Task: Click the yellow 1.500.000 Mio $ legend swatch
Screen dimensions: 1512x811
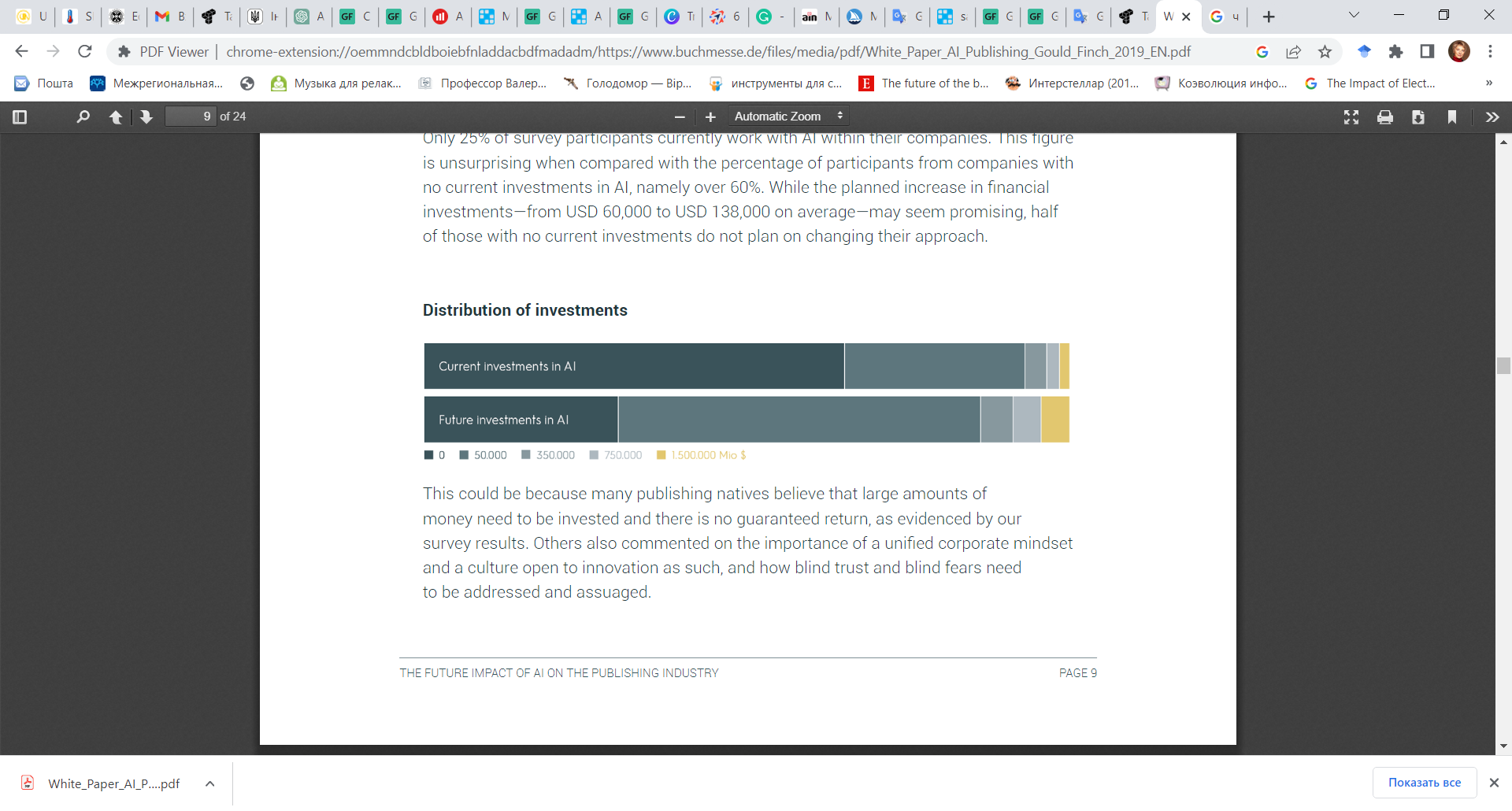Action: click(661, 455)
